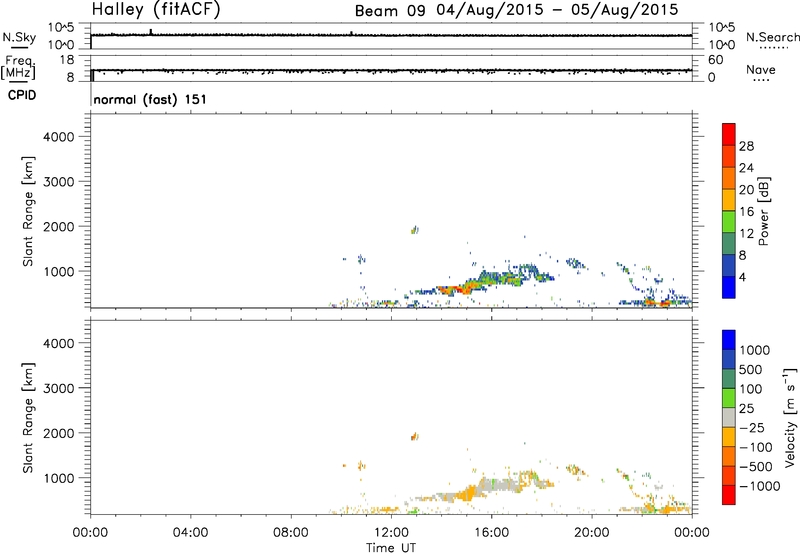
Task: Click the 'Slant Range [km]' label of power panel
Action: pyautogui.click(x=28, y=211)
